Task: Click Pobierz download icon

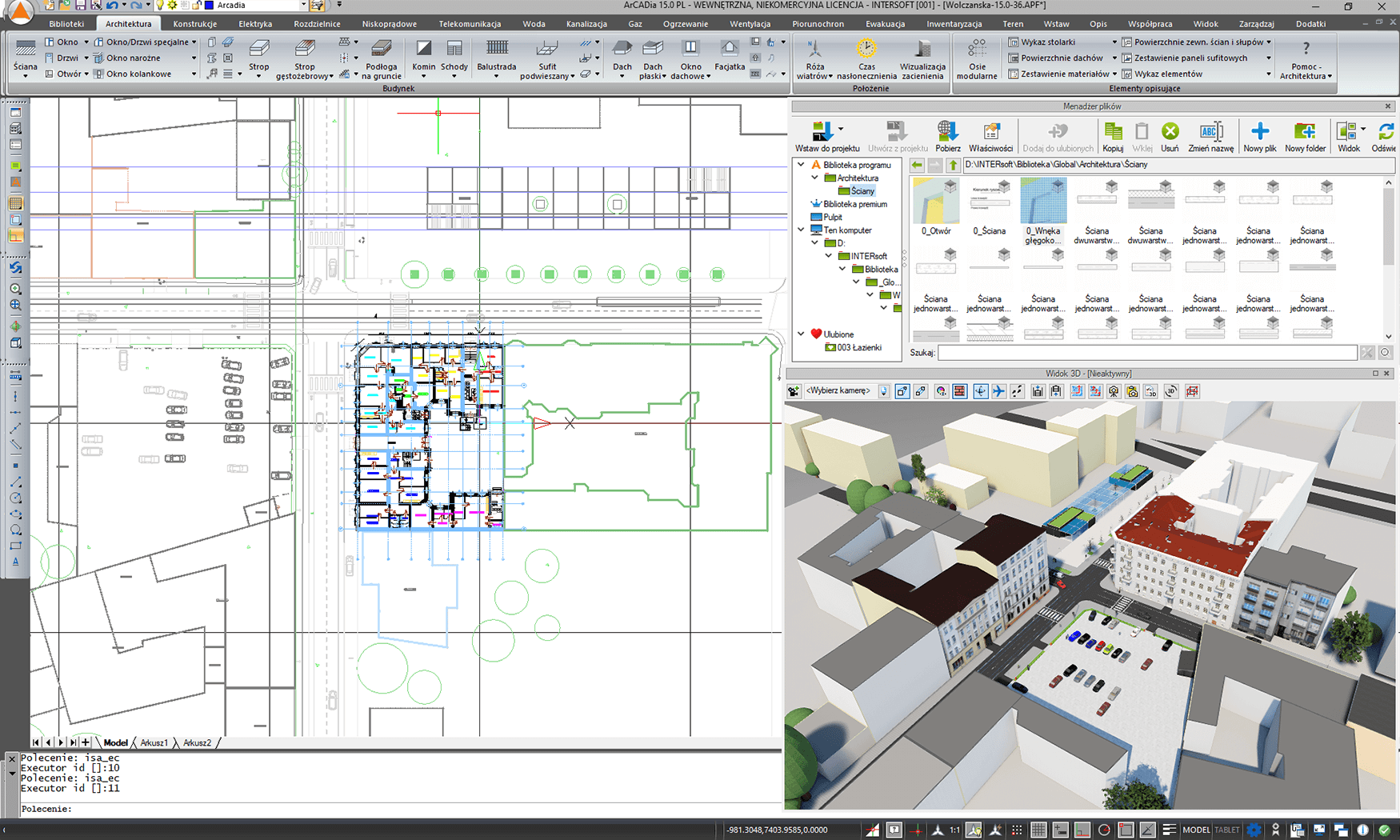Action: pos(947,136)
